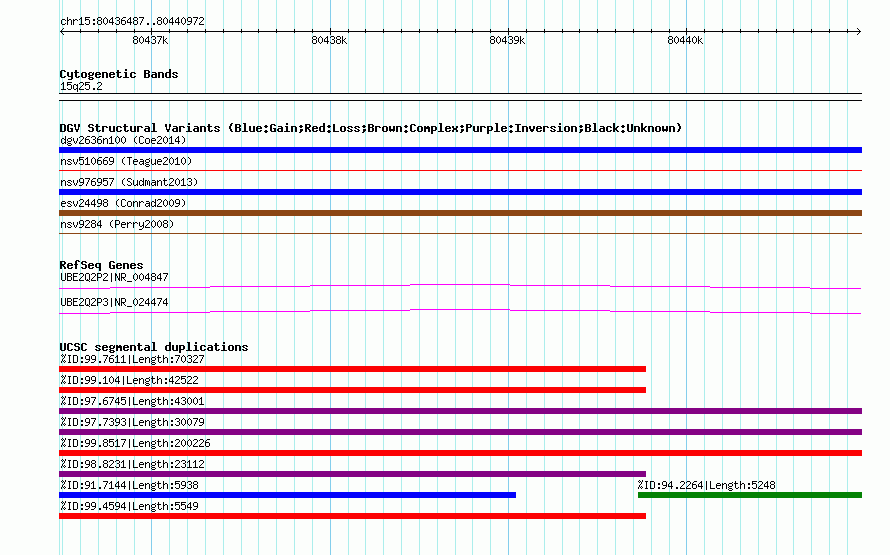This screenshot has width=890, height=555.
Task: Click the blue bar under dgv2636n100
Action: point(460,150)
